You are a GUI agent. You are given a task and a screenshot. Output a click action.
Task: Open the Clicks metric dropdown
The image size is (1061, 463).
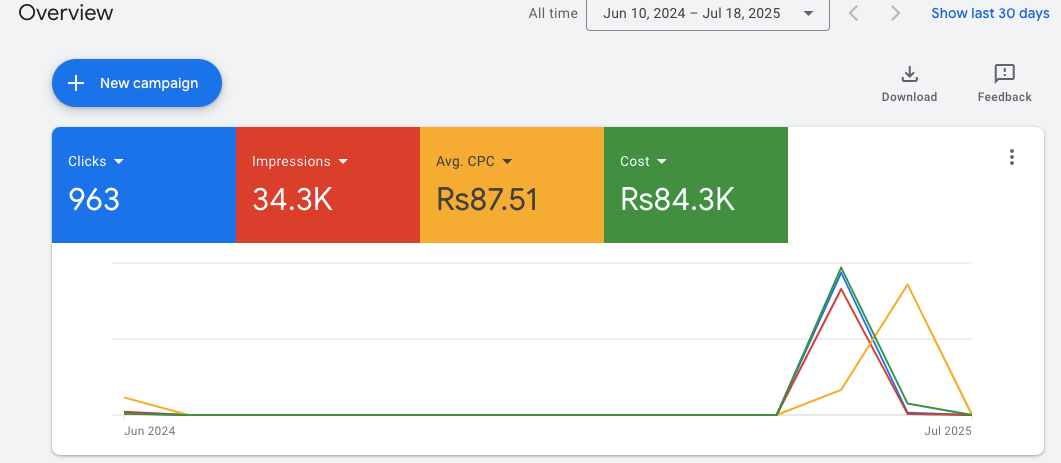point(96,161)
